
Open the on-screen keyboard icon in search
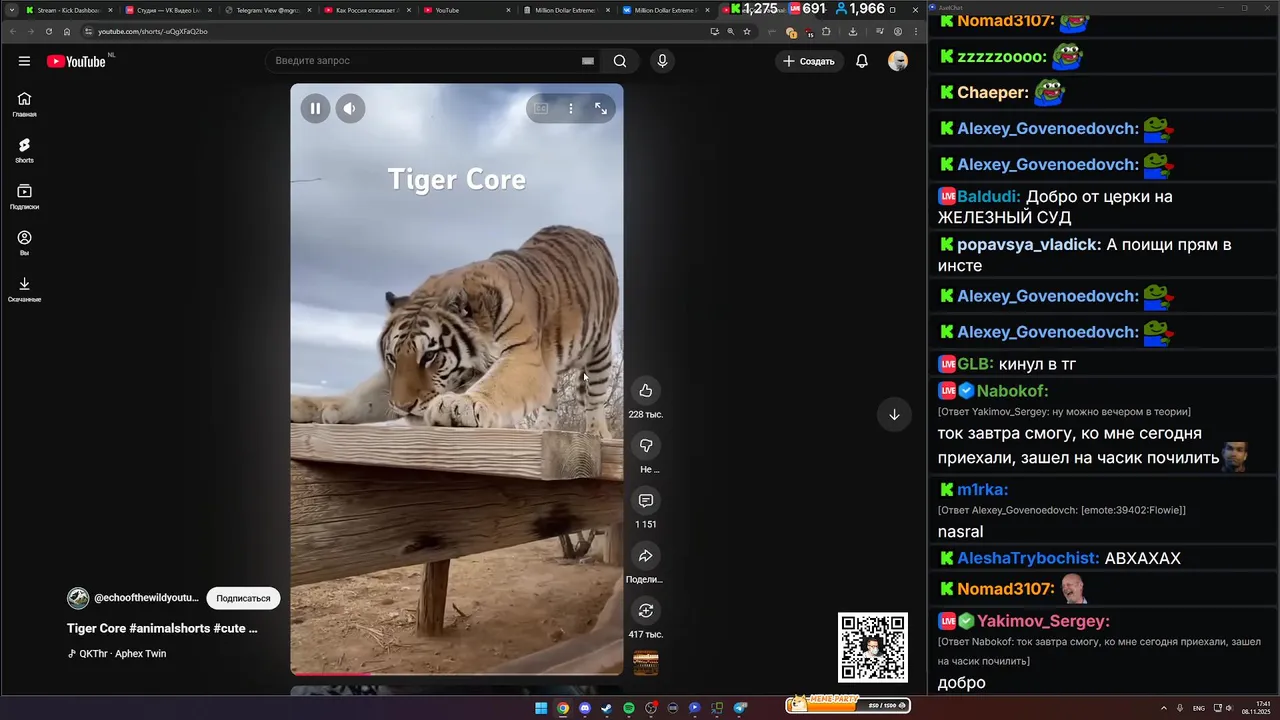pos(588,61)
